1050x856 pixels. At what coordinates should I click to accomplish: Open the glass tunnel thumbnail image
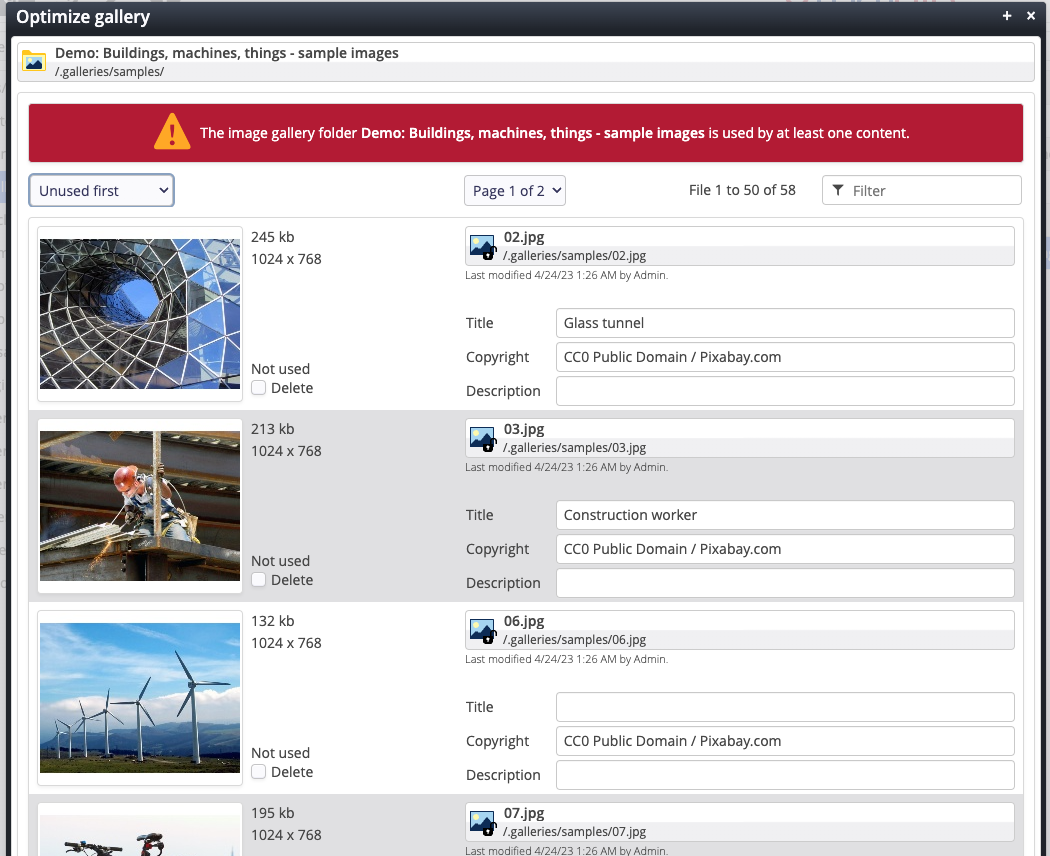(140, 314)
